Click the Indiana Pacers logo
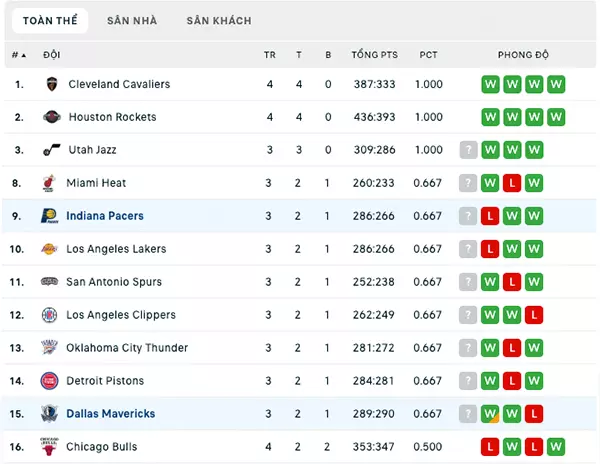Viewport: 600px width, 464px height. [49, 216]
